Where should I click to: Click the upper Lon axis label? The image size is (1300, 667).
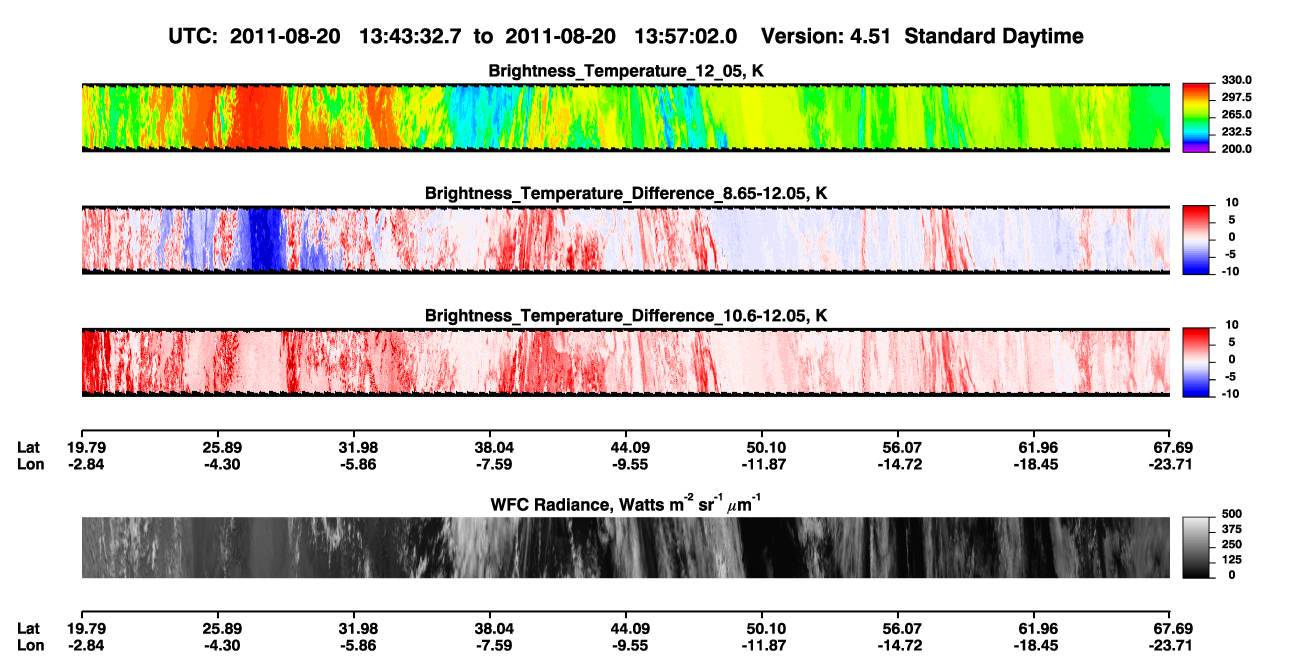pos(29,464)
